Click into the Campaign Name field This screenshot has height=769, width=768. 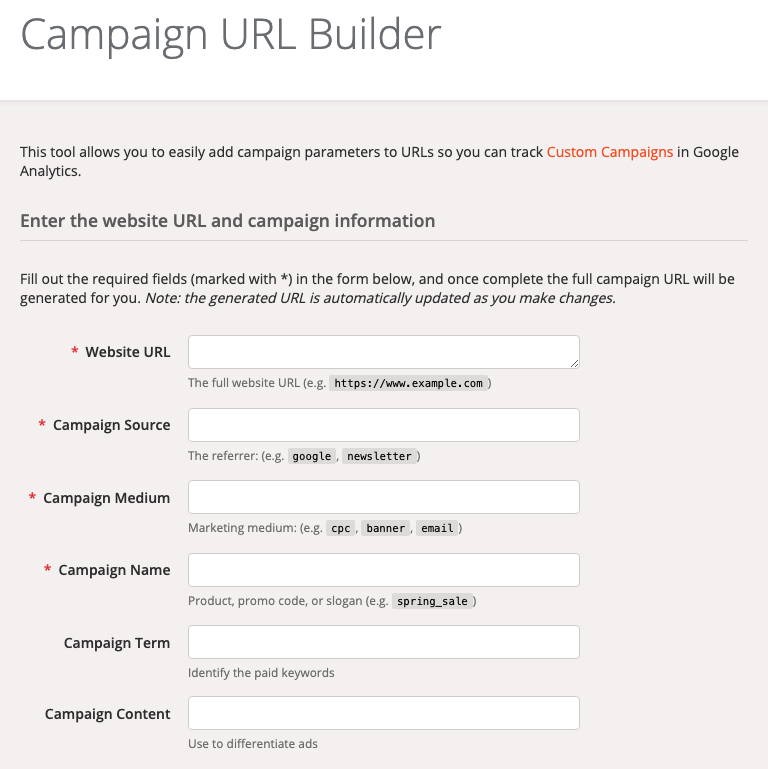point(383,570)
